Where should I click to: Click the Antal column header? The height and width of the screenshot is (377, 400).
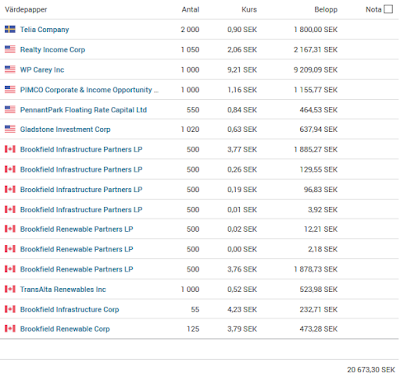pyautogui.click(x=190, y=10)
